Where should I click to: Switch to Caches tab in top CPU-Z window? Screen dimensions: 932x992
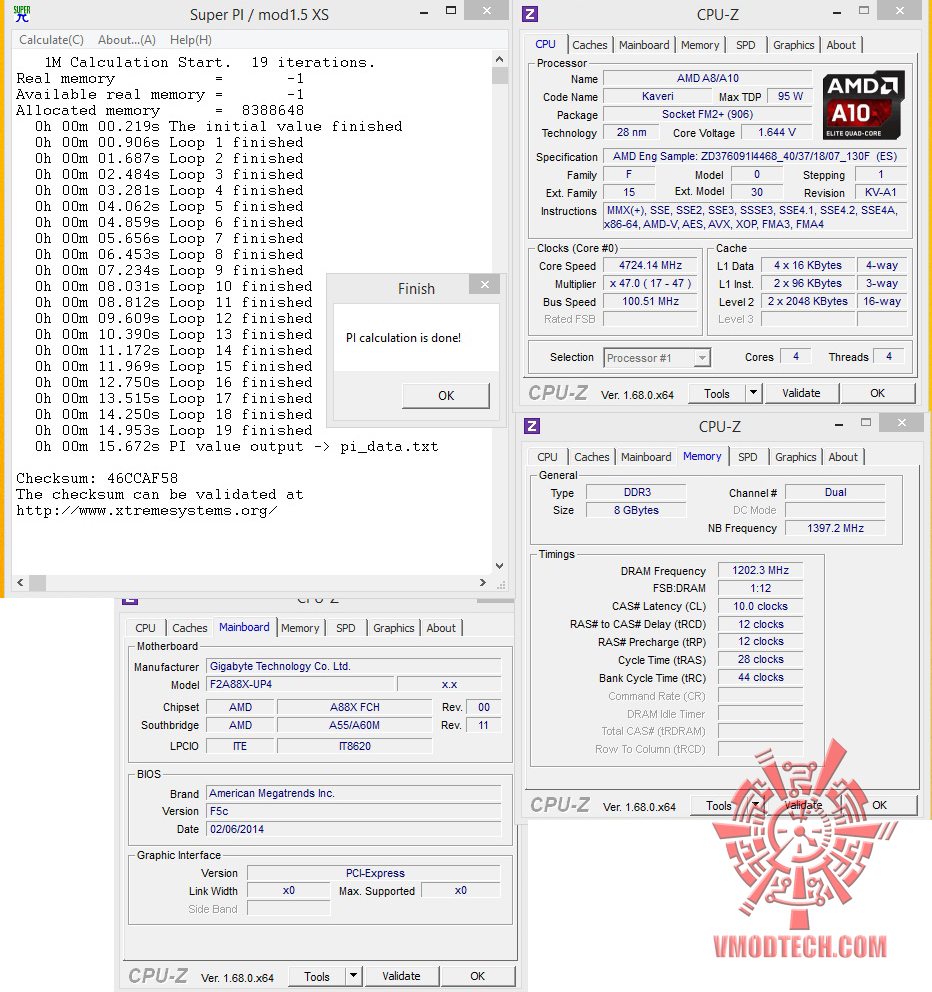pyautogui.click(x=590, y=45)
